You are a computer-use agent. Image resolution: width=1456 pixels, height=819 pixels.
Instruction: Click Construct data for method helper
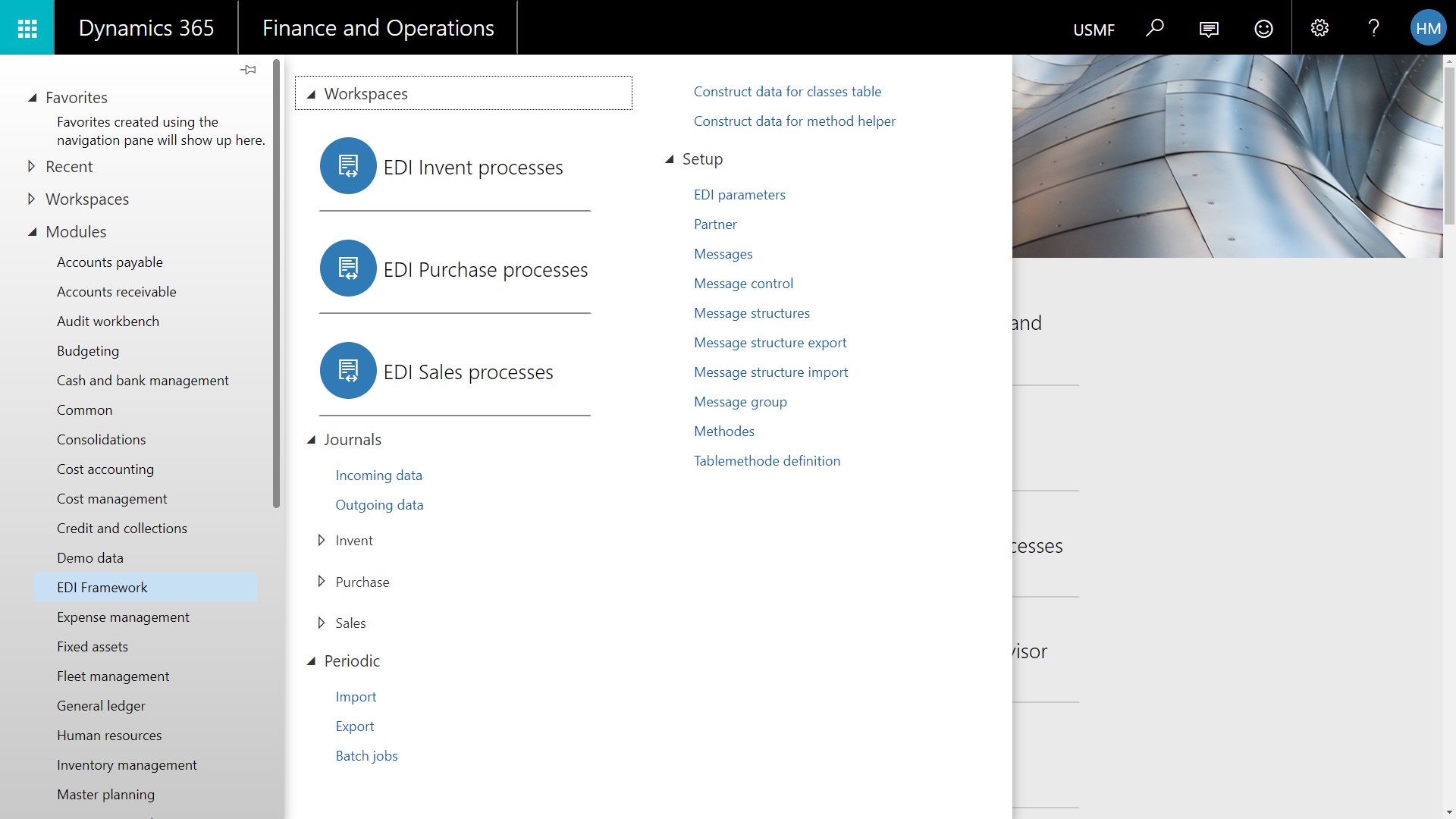coord(795,121)
